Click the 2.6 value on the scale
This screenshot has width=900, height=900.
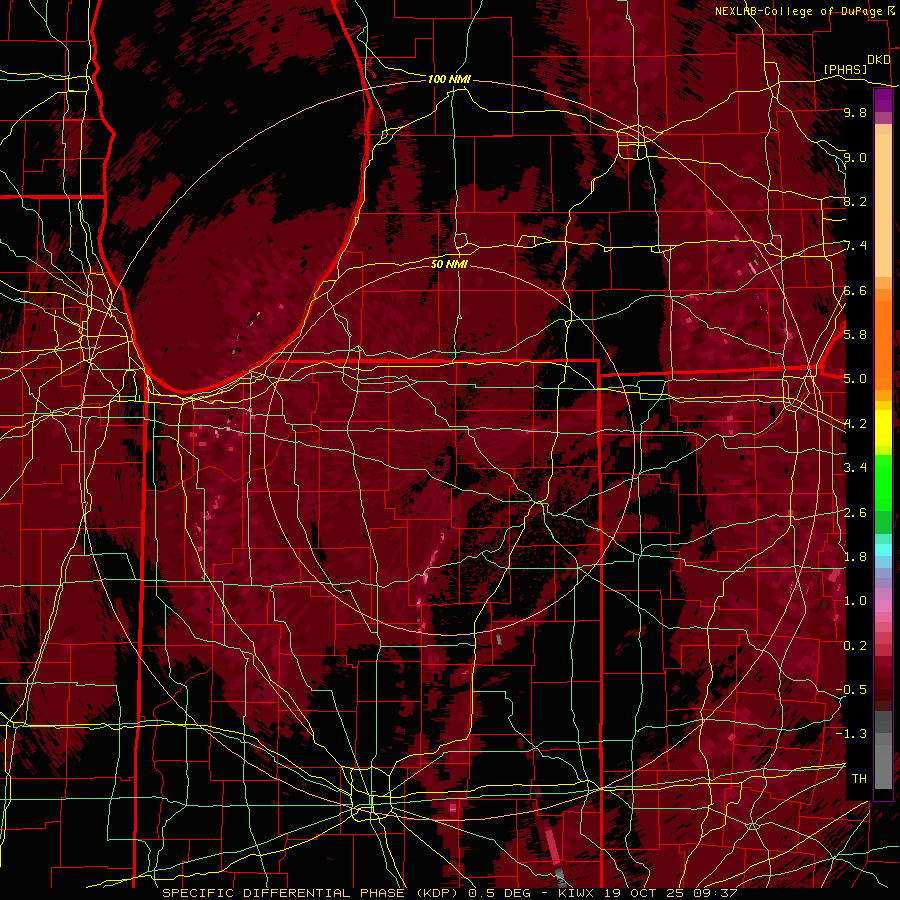pyautogui.click(x=855, y=513)
